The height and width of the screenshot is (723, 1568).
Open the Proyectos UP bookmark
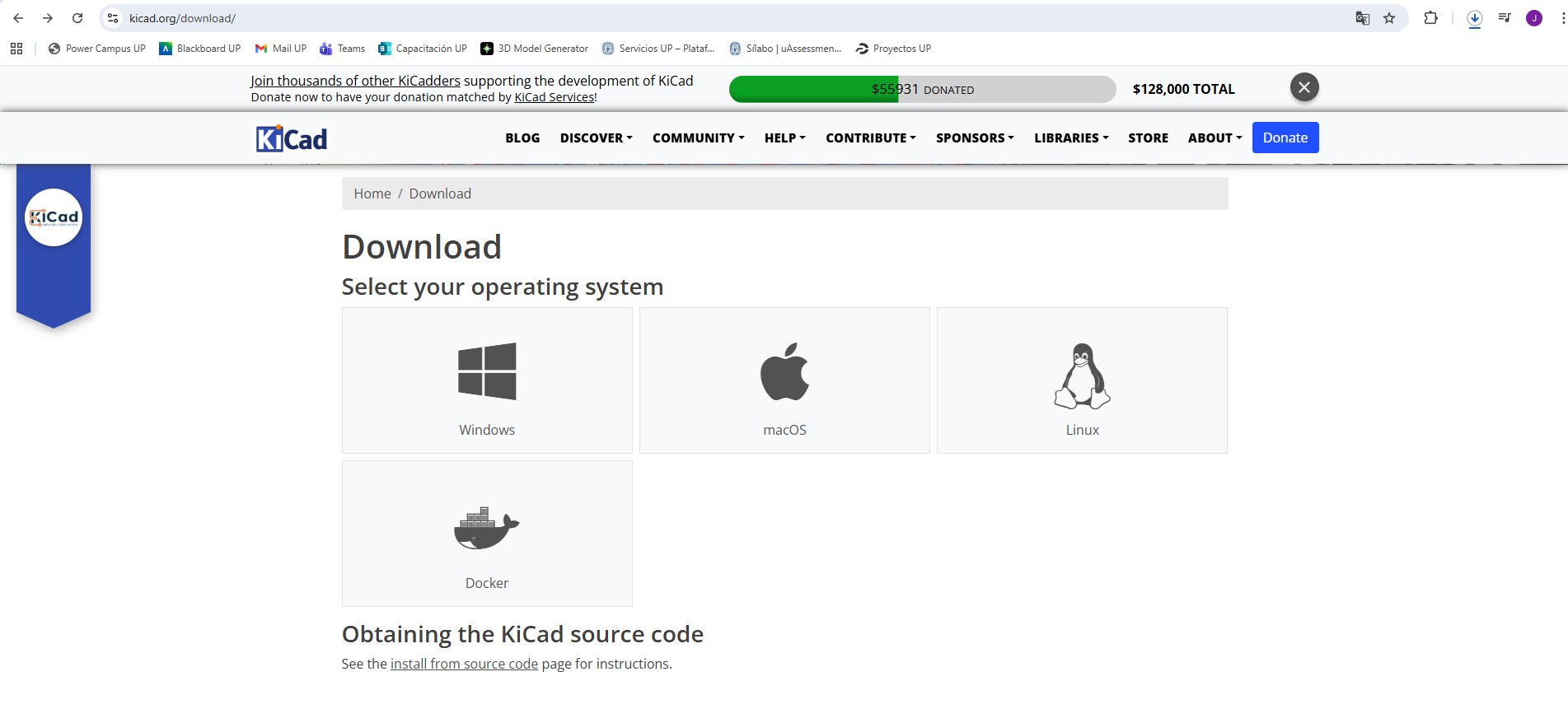coord(894,49)
